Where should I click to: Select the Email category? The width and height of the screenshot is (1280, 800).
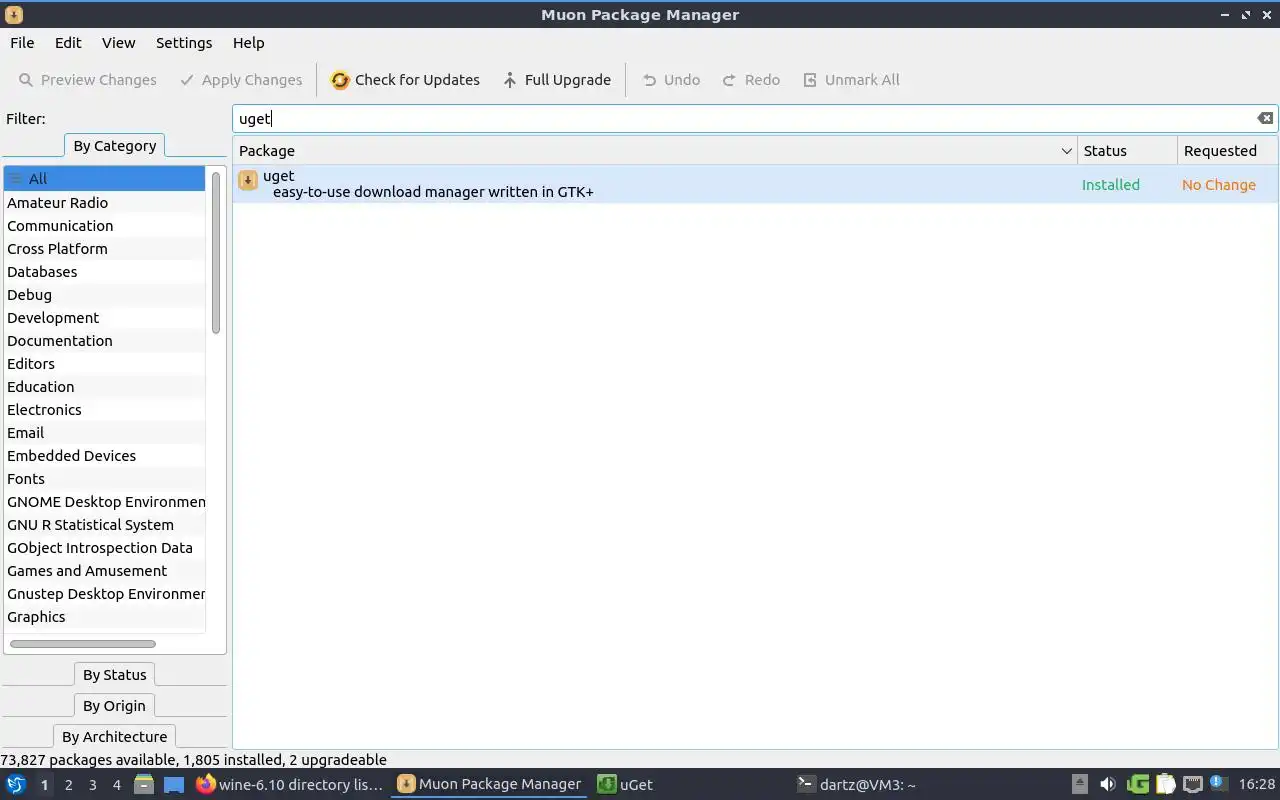104,433
